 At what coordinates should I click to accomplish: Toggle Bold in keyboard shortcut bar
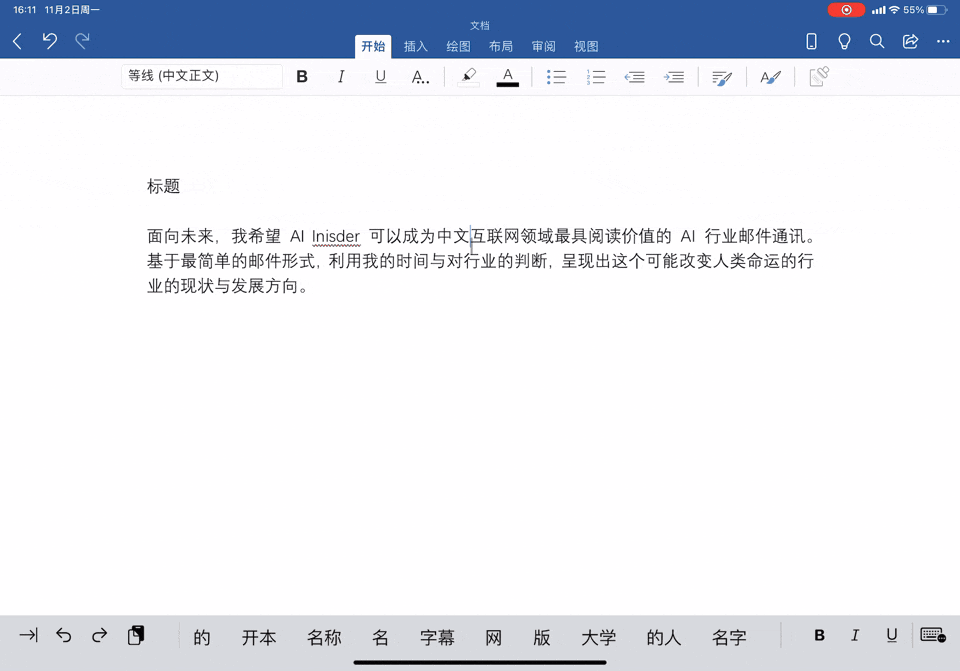coord(819,635)
